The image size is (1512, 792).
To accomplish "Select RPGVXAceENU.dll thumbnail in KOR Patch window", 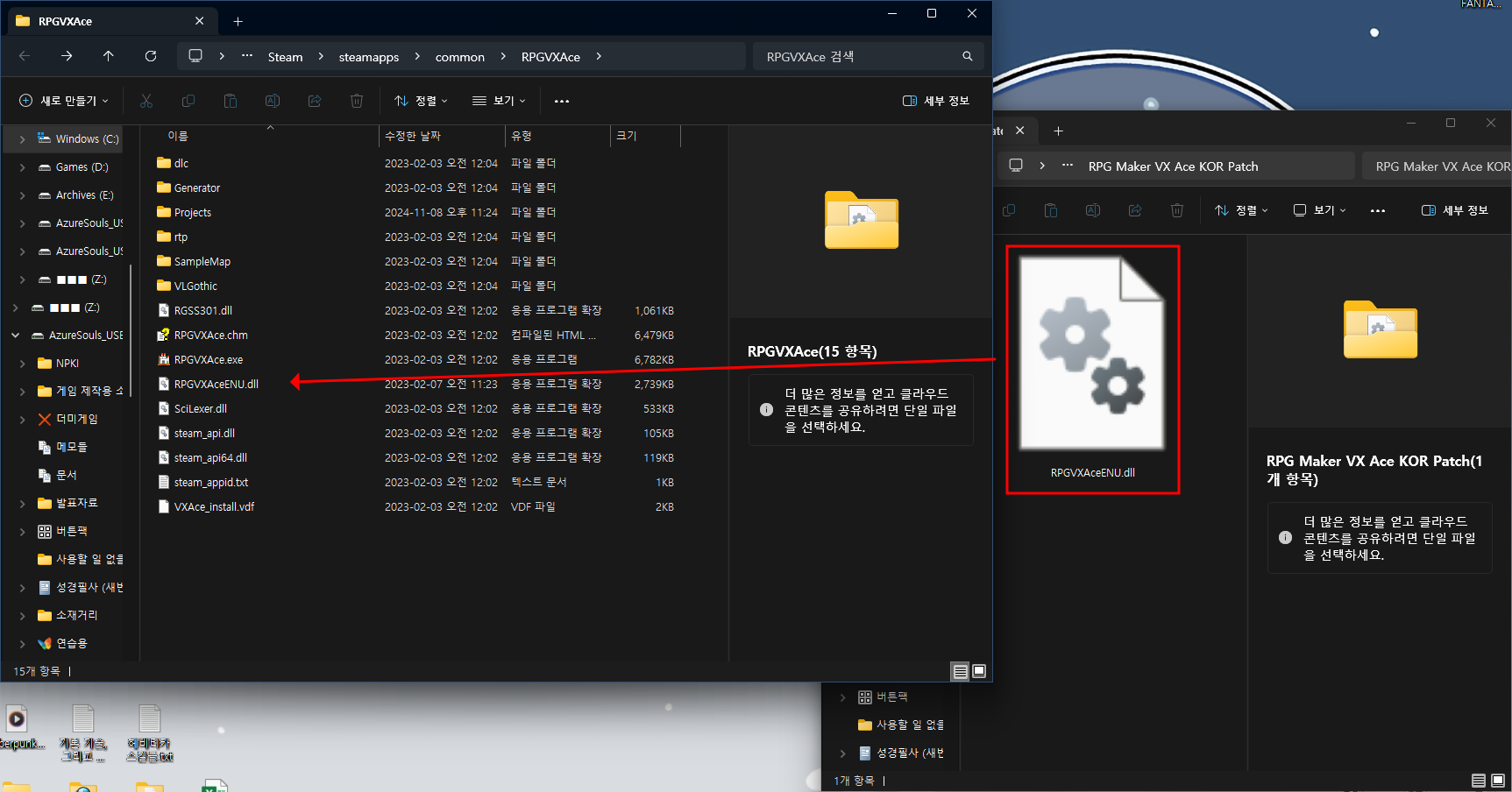I will point(1092,369).
